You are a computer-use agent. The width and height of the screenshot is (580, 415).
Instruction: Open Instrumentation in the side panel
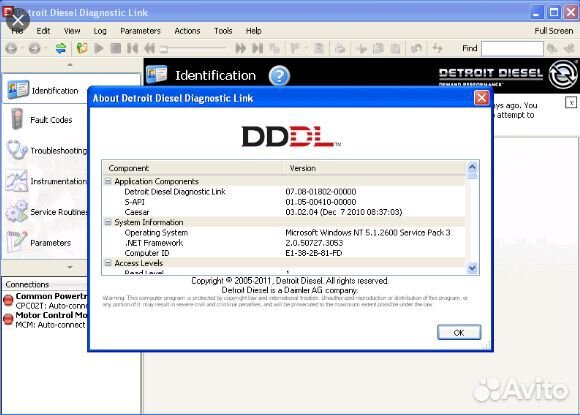[46, 181]
